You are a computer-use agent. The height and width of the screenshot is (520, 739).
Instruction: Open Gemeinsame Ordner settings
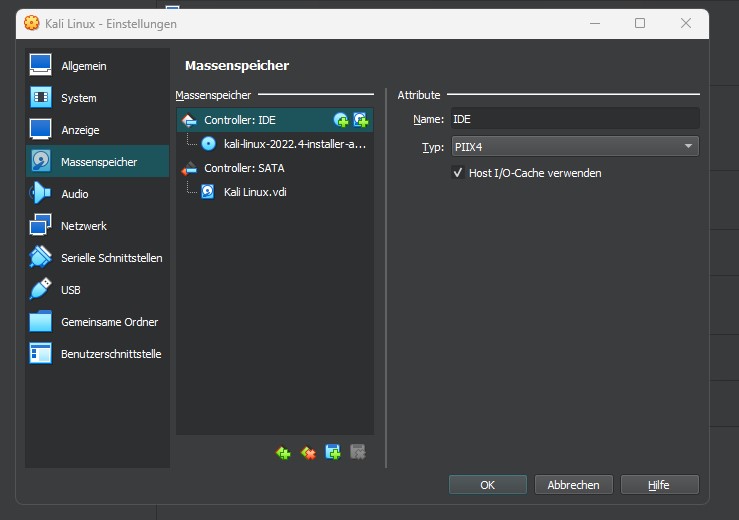point(98,322)
